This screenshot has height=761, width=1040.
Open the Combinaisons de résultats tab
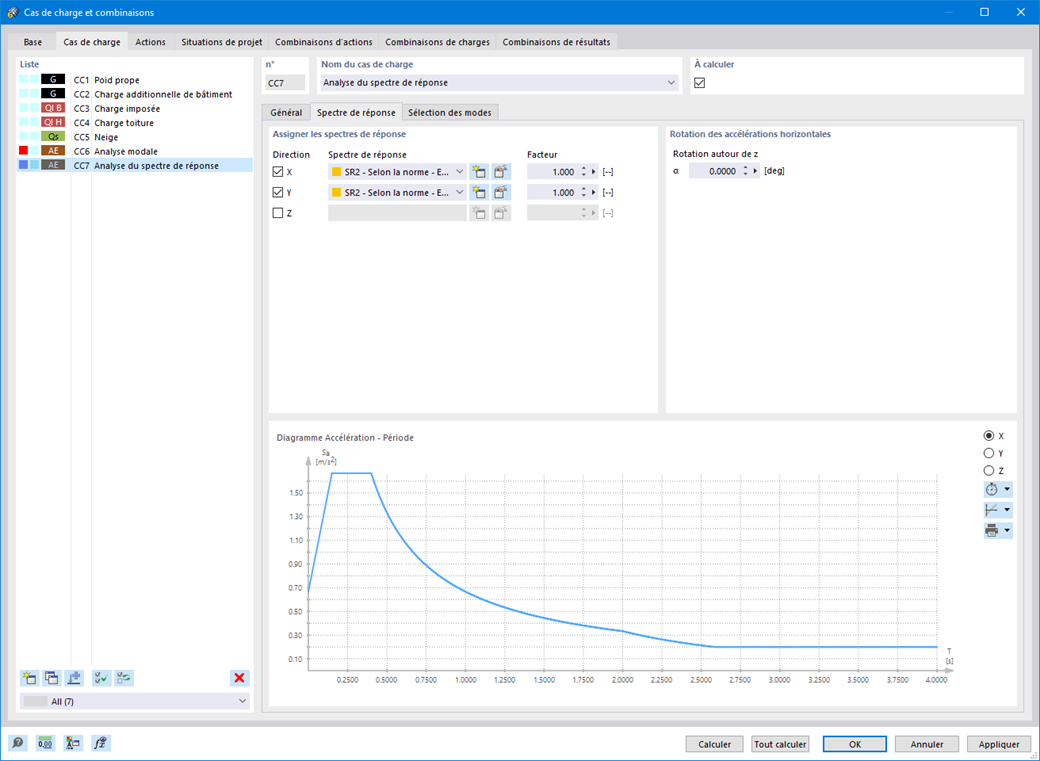click(556, 42)
